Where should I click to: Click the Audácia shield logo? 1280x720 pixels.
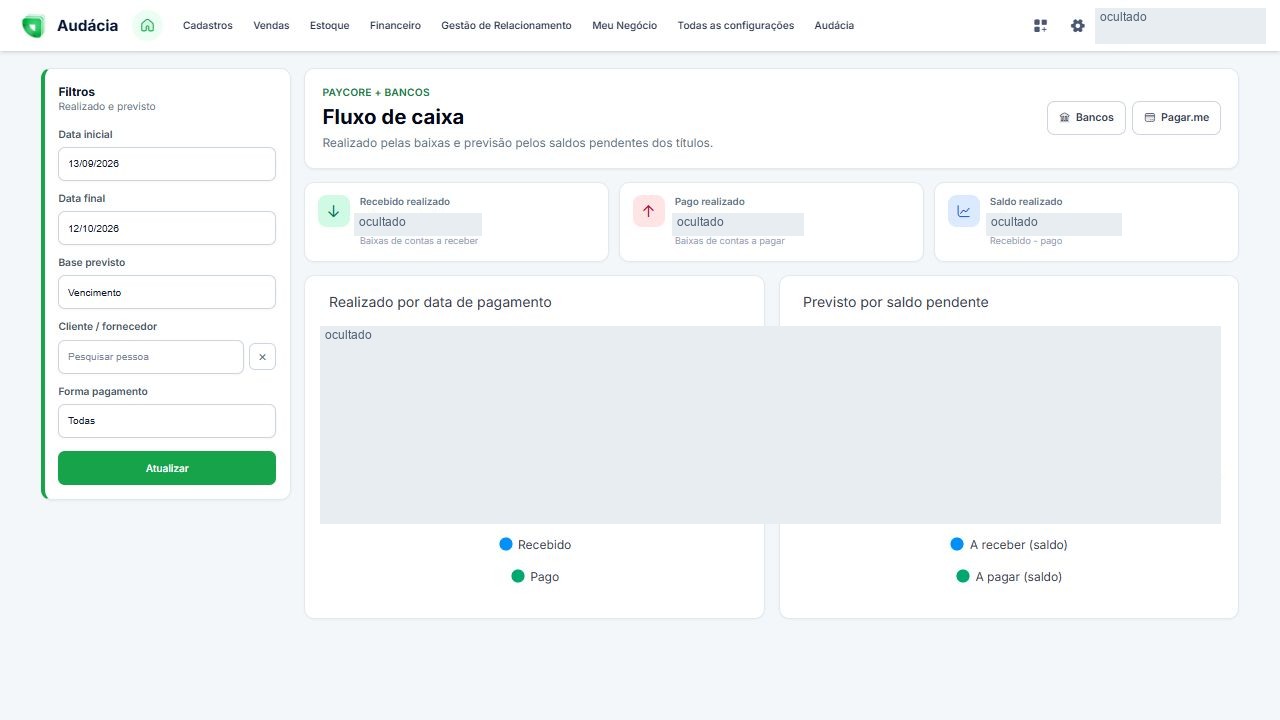click(x=33, y=26)
